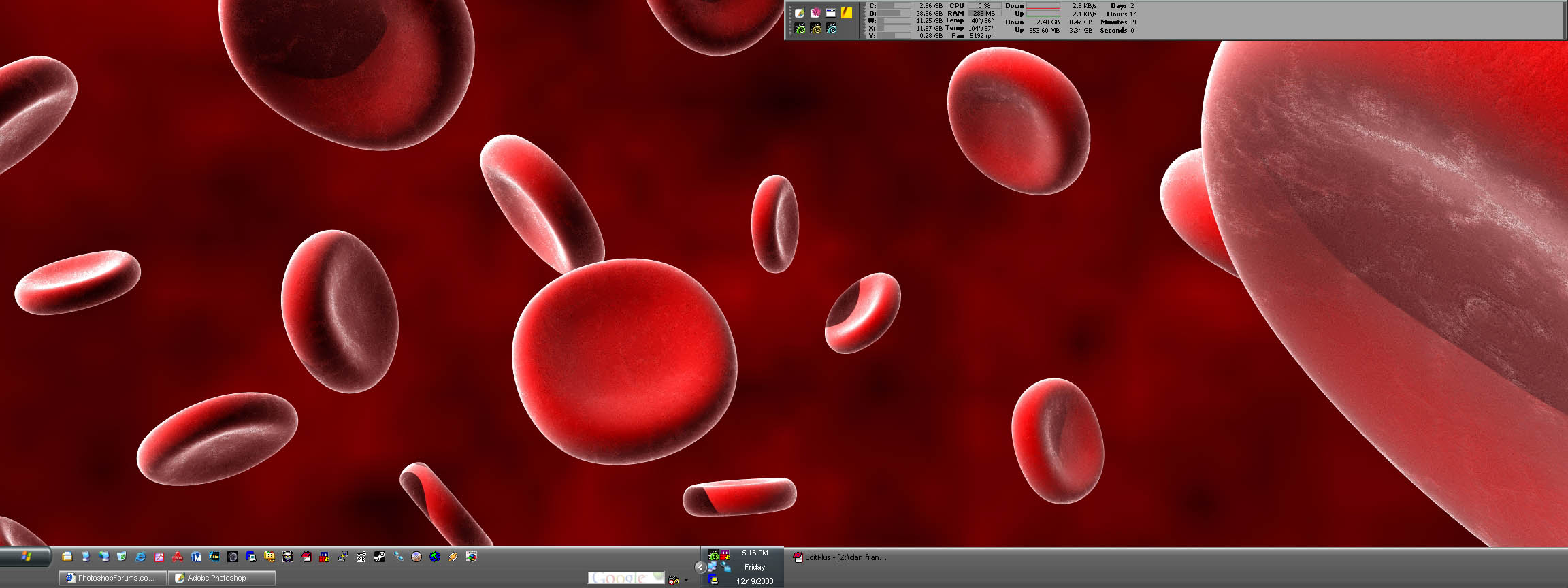The image size is (1568, 588).
Task: Open Steam from the quick launch bar
Action: point(380,557)
